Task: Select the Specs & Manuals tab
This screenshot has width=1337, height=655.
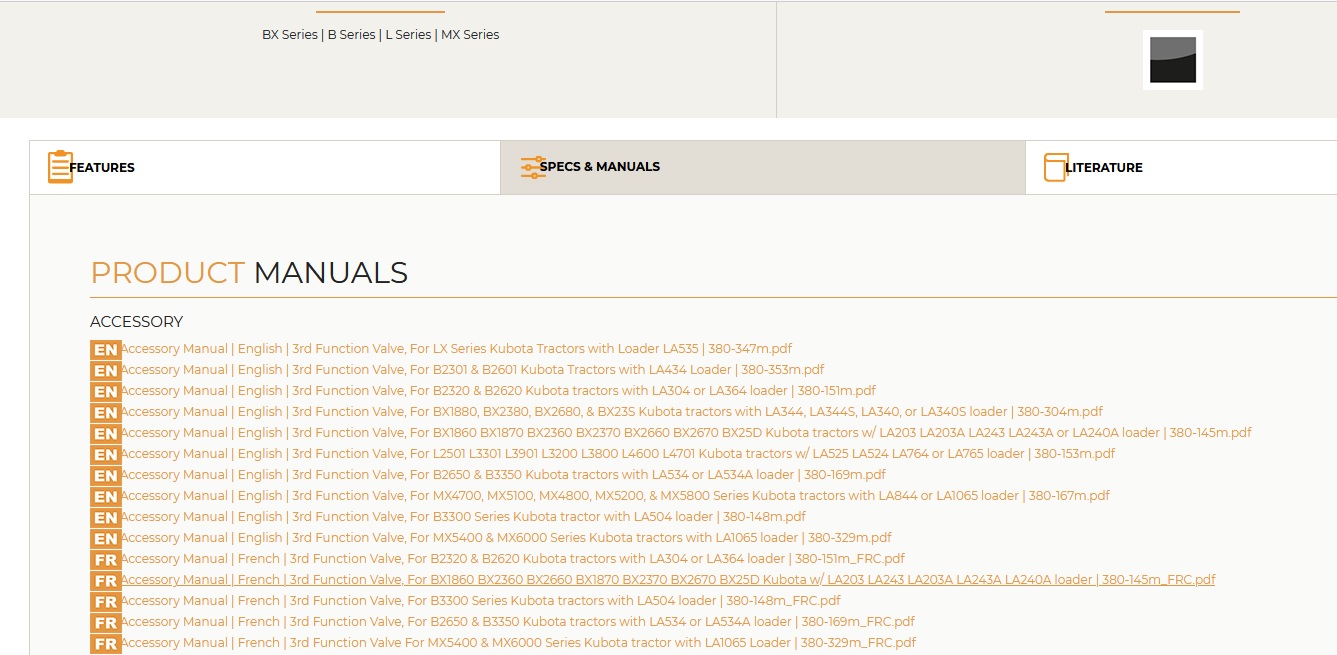Action: pos(600,167)
